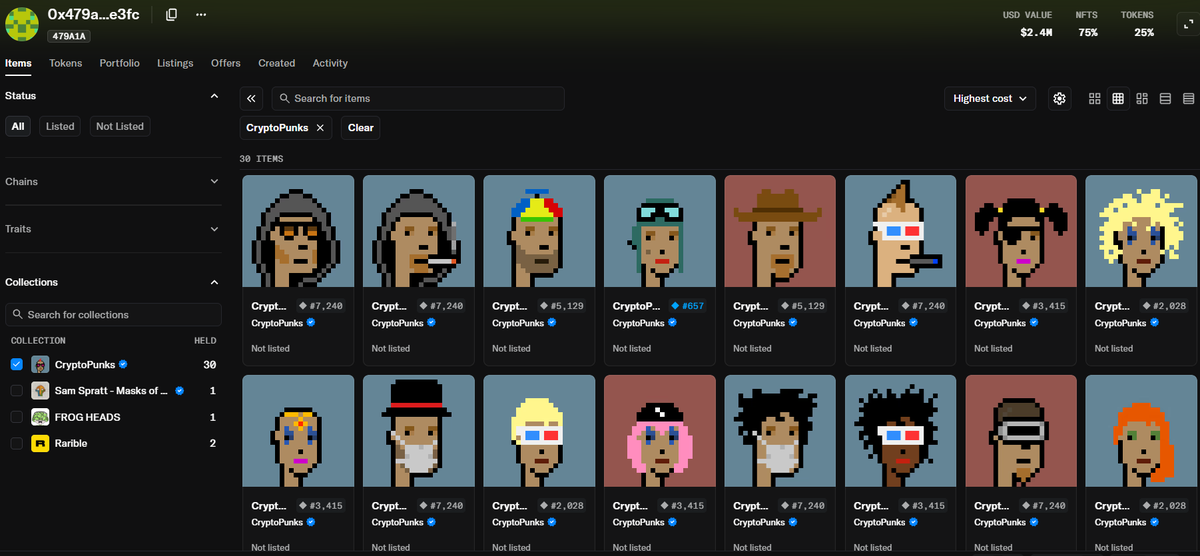
Task: Remove the CryptoPunks filter chip via X
Action: 320,128
